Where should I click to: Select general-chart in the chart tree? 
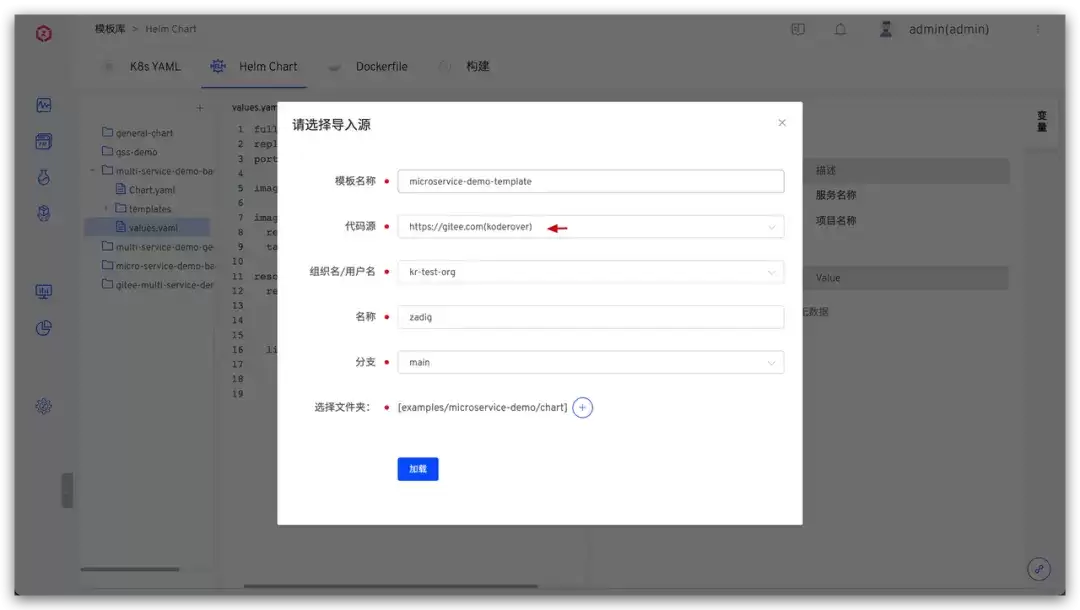144,133
